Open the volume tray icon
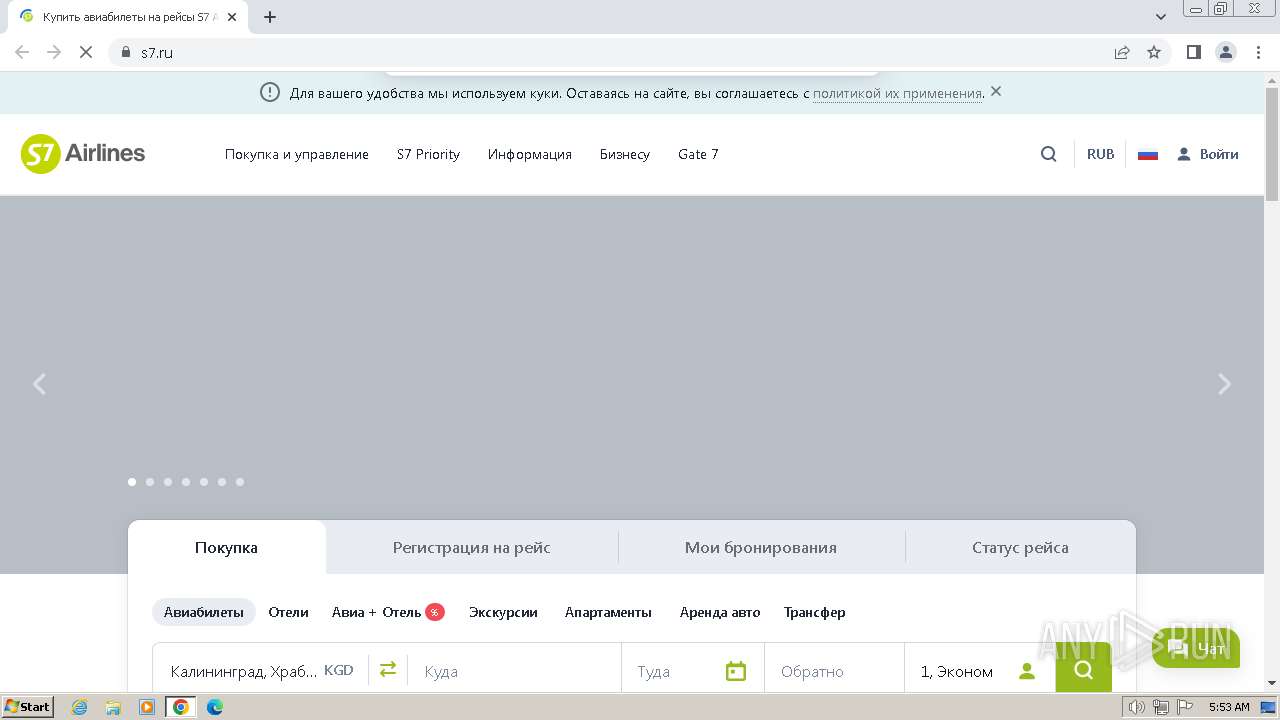Viewport: 1280px width, 720px height. [1137, 707]
